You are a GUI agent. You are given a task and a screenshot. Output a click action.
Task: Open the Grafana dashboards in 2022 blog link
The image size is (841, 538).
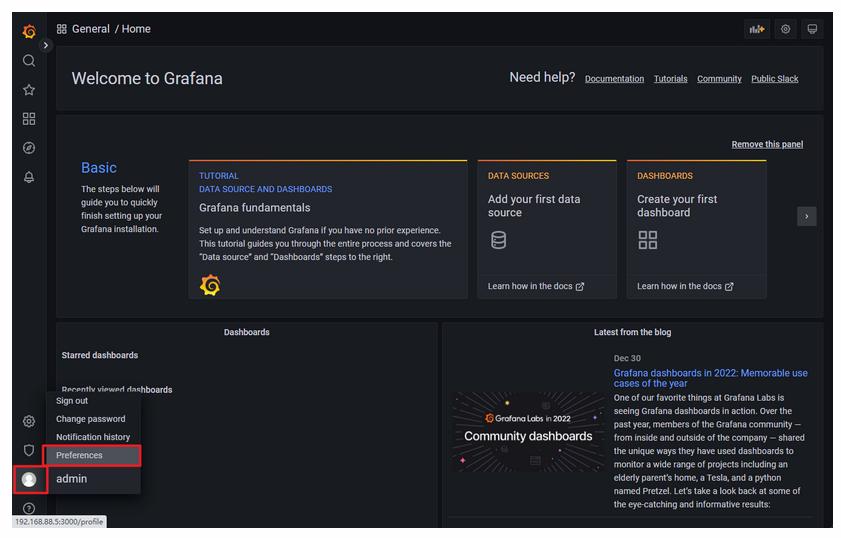click(710, 378)
